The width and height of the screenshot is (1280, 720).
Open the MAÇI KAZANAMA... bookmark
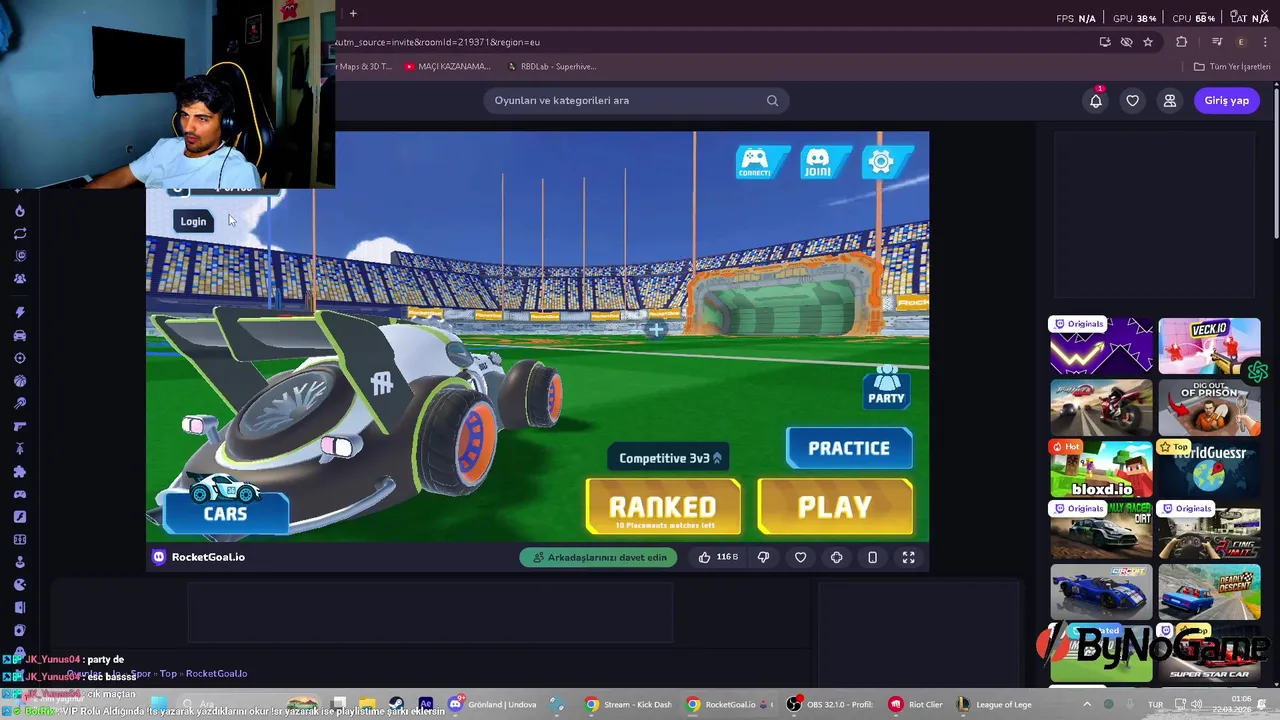click(x=448, y=67)
